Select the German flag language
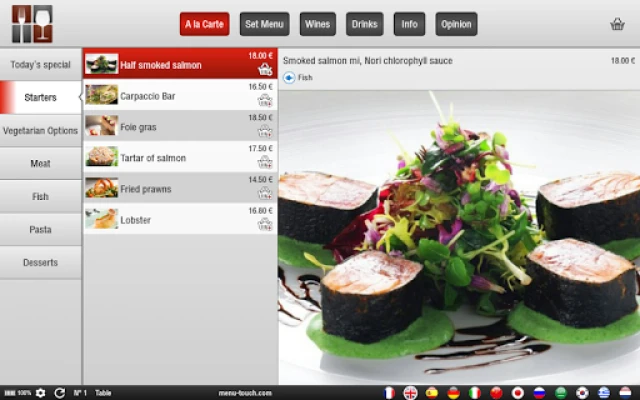Viewport: 640px width, 400px height. pyautogui.click(x=453, y=393)
